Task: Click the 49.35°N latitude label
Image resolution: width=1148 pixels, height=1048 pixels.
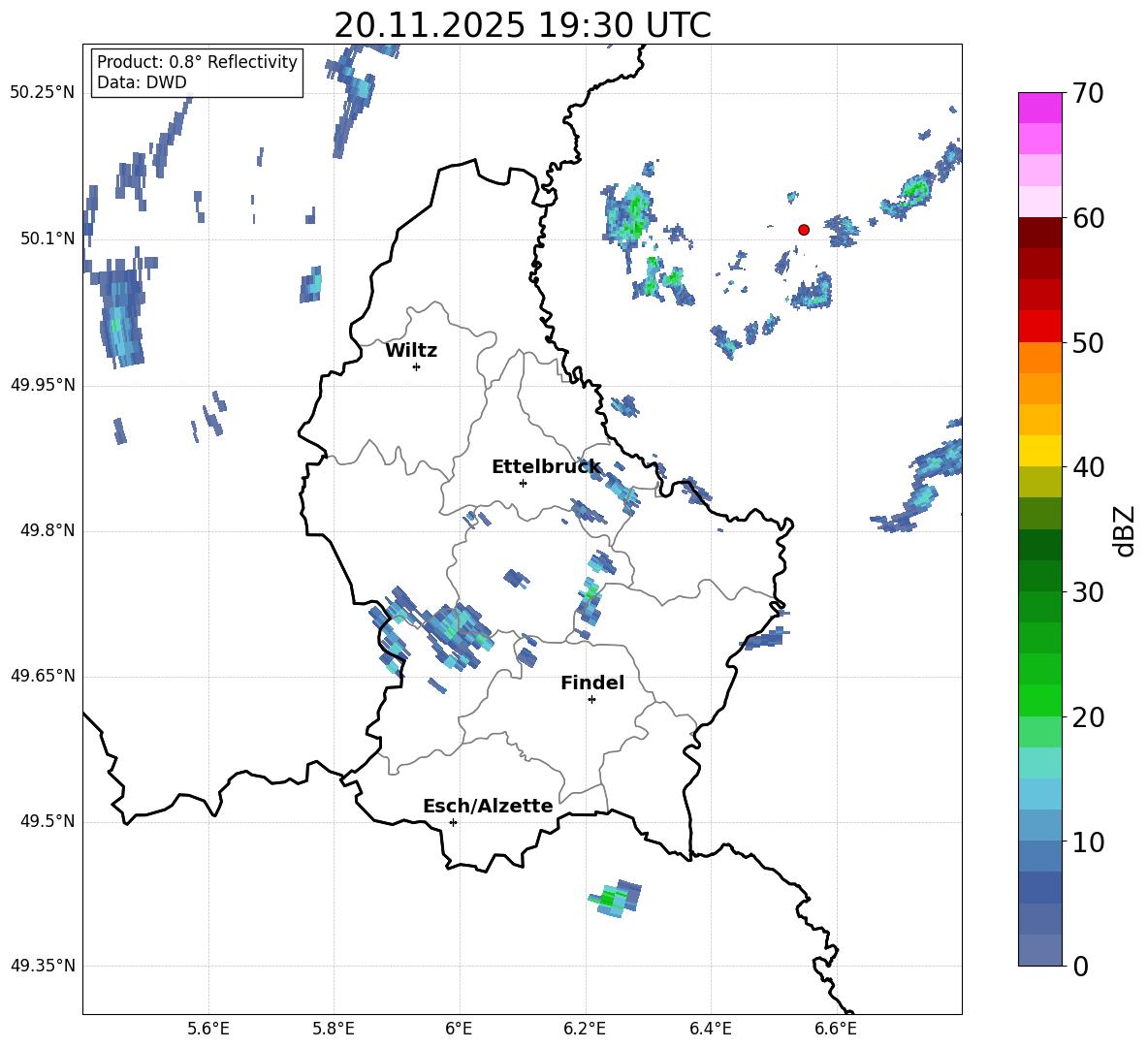Action: pyautogui.click(x=43, y=966)
